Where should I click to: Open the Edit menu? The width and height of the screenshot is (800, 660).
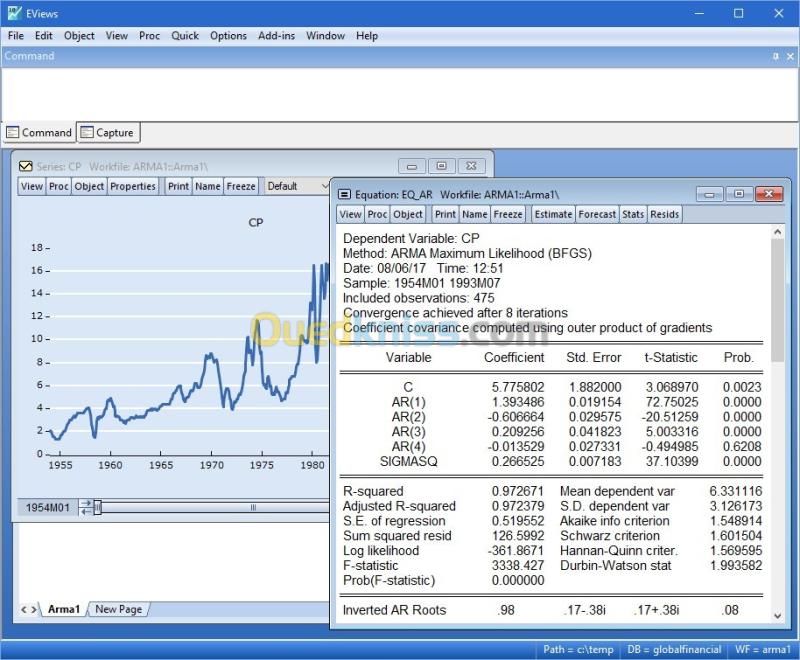(x=43, y=36)
